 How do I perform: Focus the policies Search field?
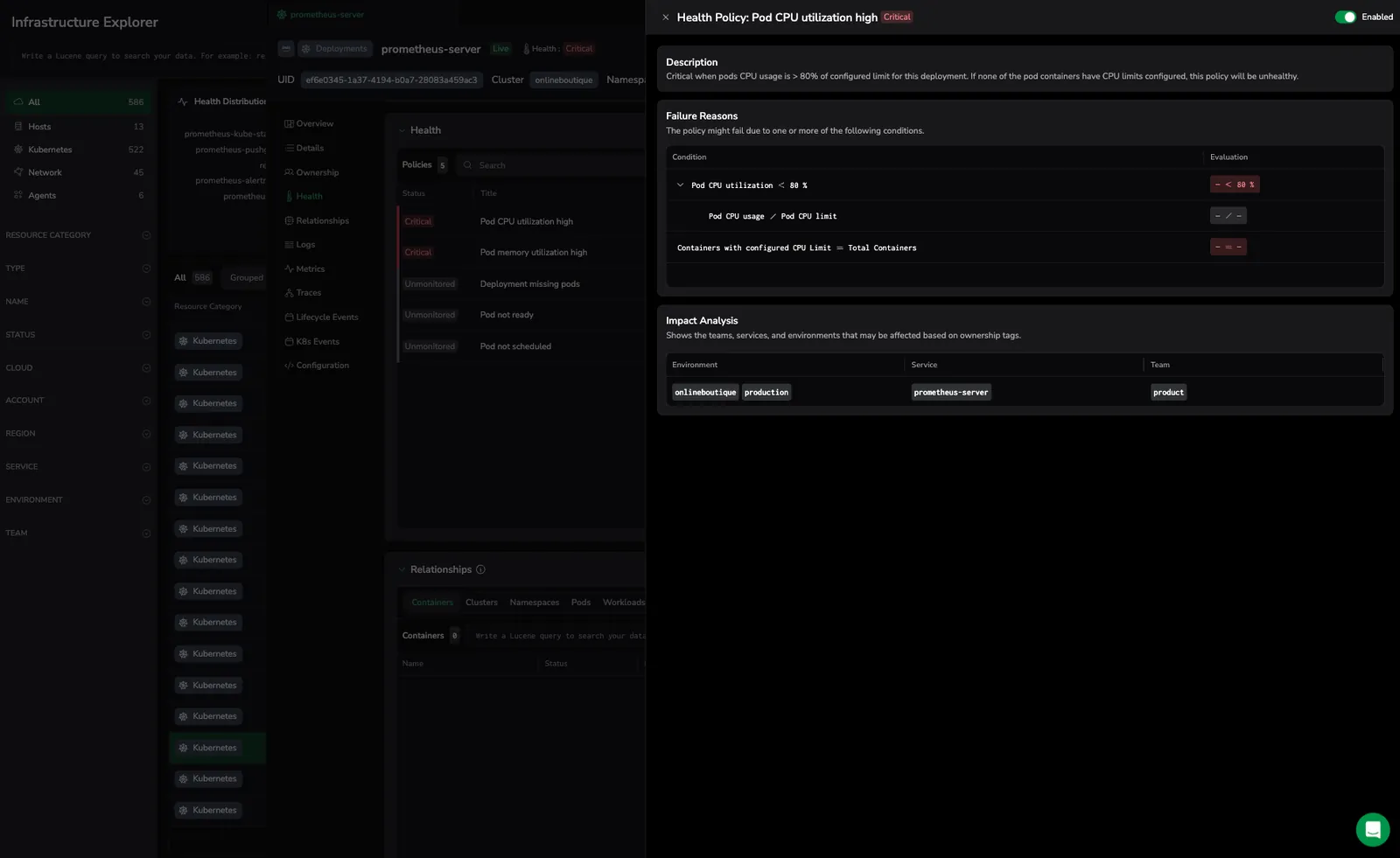551,165
